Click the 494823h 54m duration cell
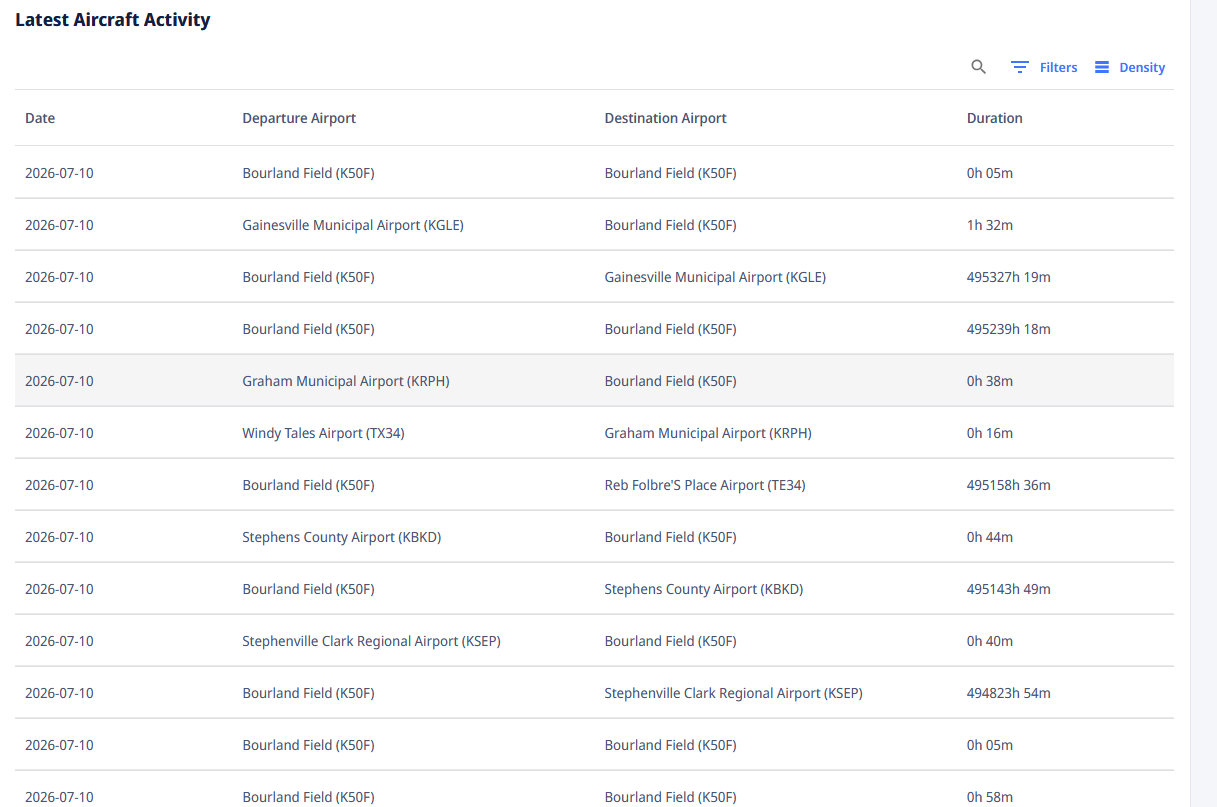The width and height of the screenshot is (1217, 807). (x=1009, y=693)
